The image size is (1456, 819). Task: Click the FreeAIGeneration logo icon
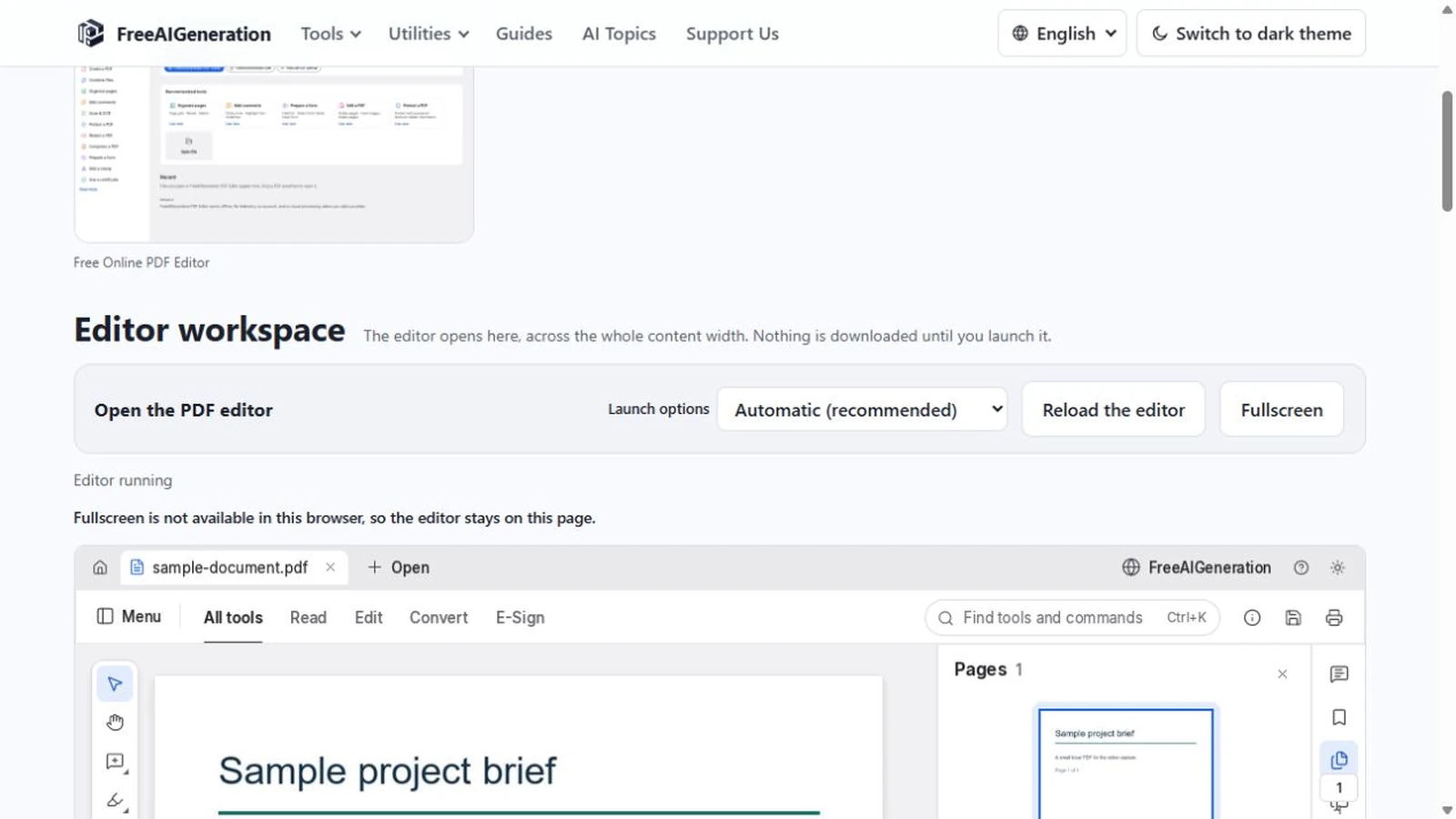point(90,34)
